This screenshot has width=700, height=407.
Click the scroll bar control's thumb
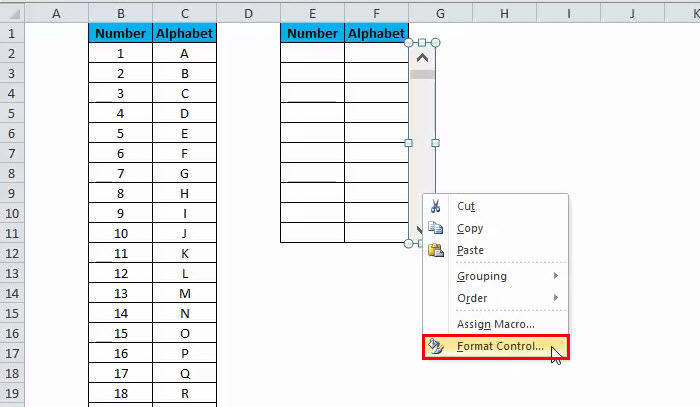(x=422, y=75)
